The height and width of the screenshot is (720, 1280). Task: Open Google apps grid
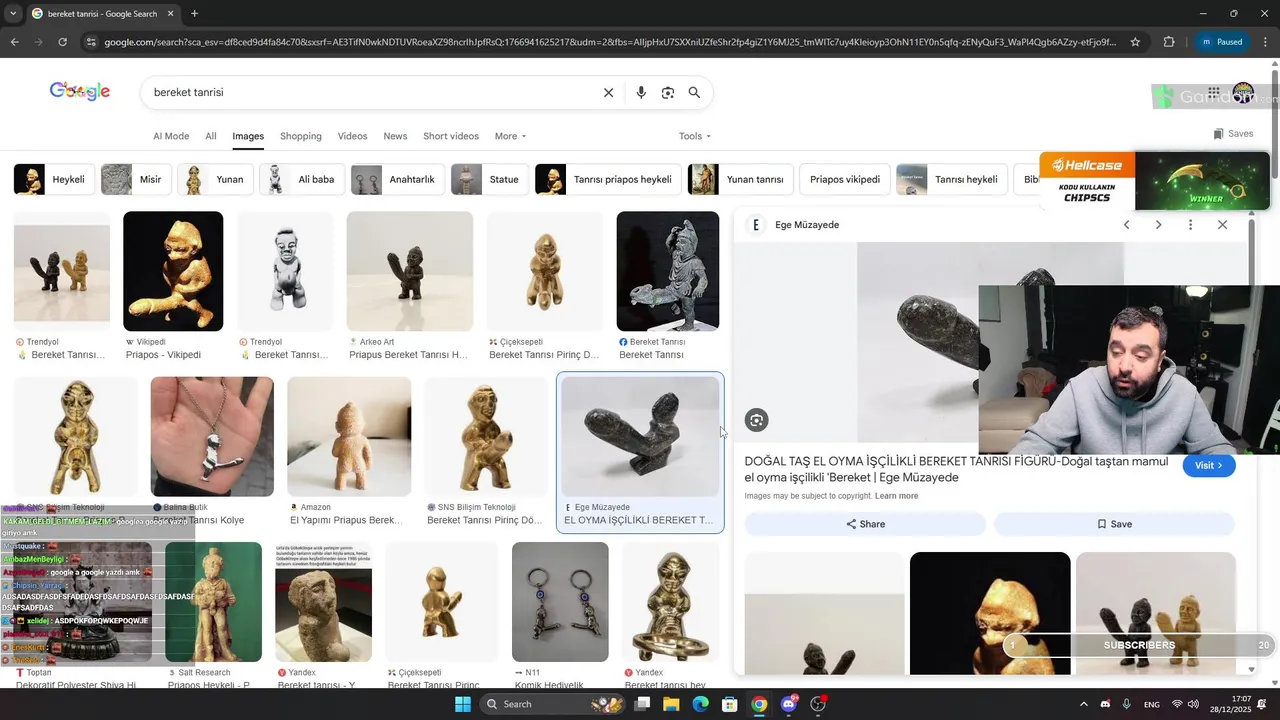(1213, 93)
